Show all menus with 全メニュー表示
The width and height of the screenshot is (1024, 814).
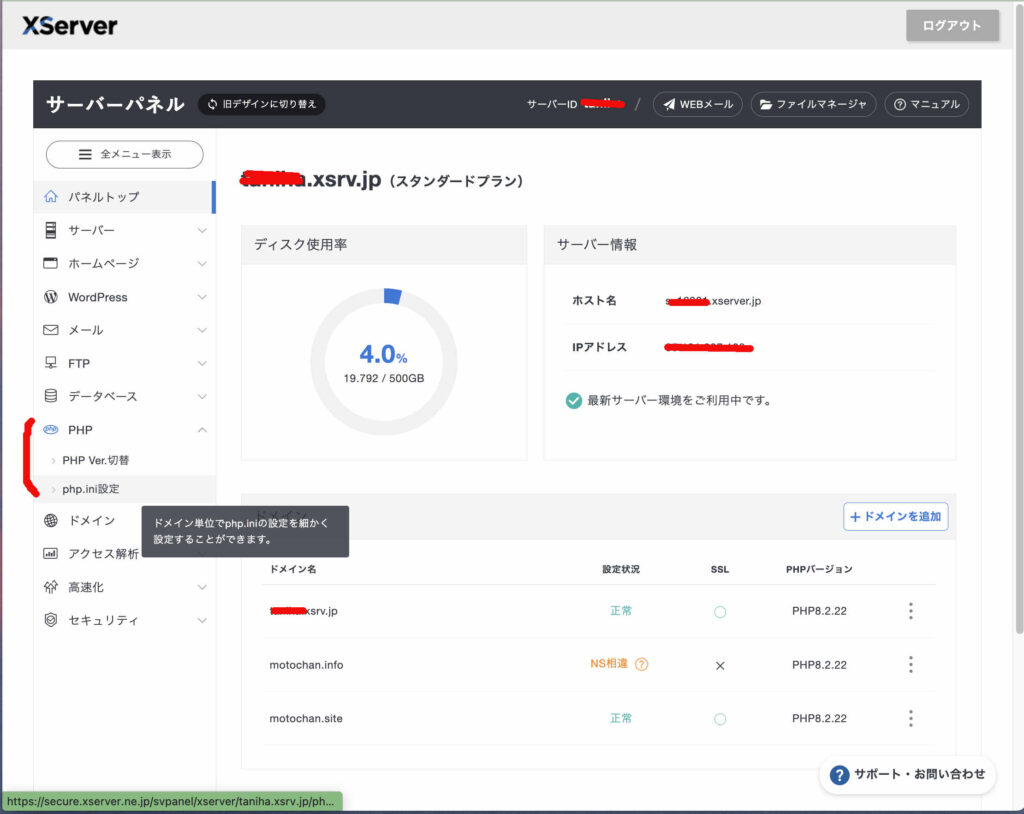click(125, 154)
